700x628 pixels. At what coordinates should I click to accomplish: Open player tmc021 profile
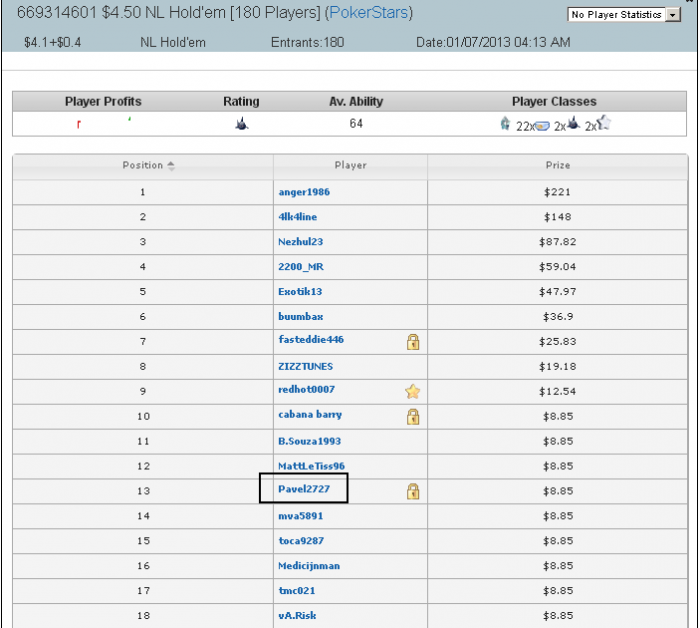point(297,591)
